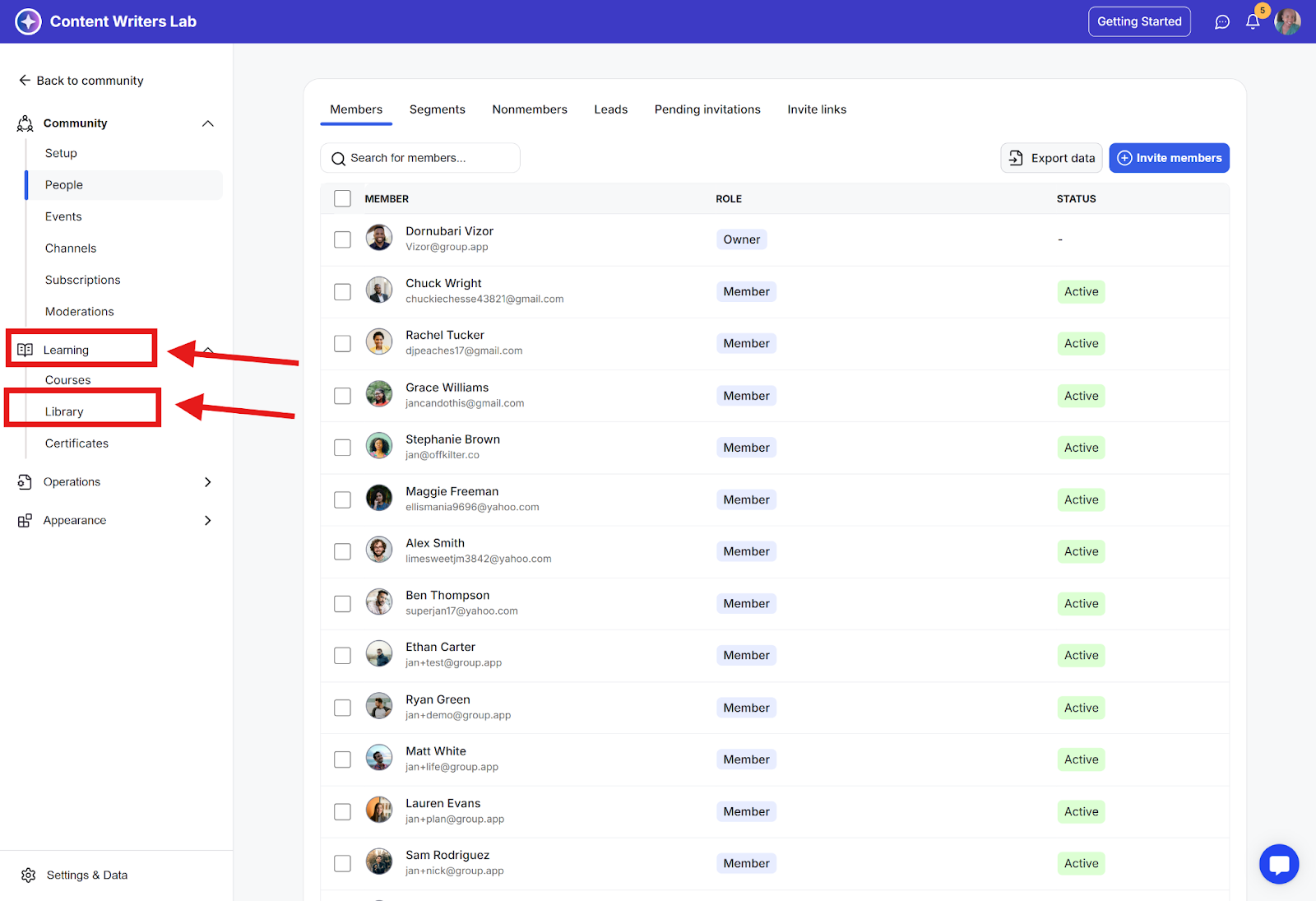The width and height of the screenshot is (1316, 901).
Task: Switch to the Pending invitations tab
Action: click(707, 109)
